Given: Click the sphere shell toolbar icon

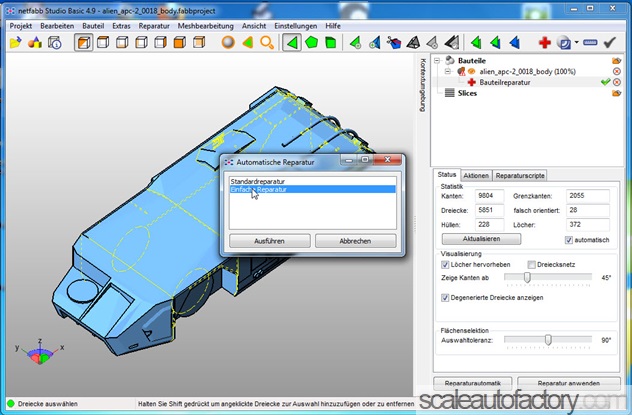Looking at the screenshot, I should click(563, 42).
